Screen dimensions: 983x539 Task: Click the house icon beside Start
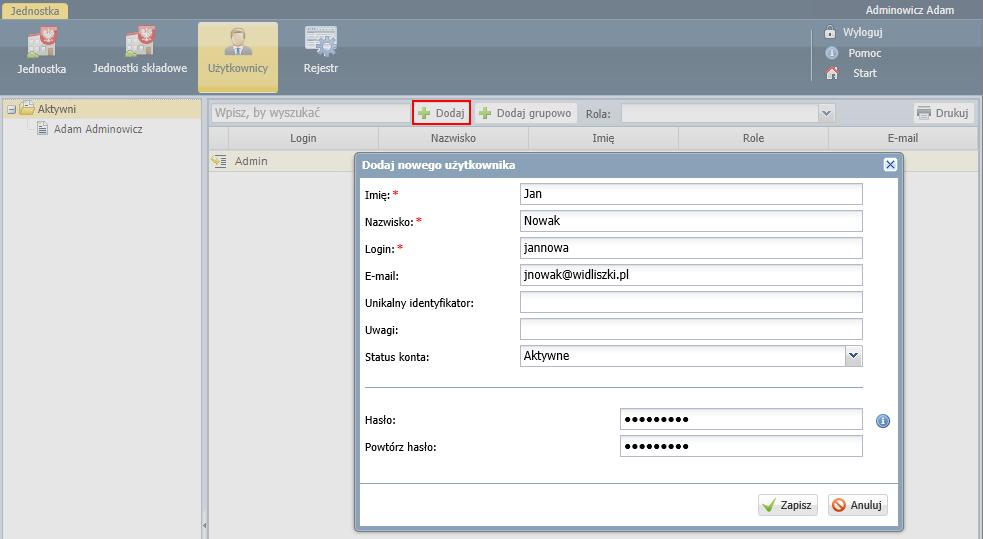click(x=831, y=73)
